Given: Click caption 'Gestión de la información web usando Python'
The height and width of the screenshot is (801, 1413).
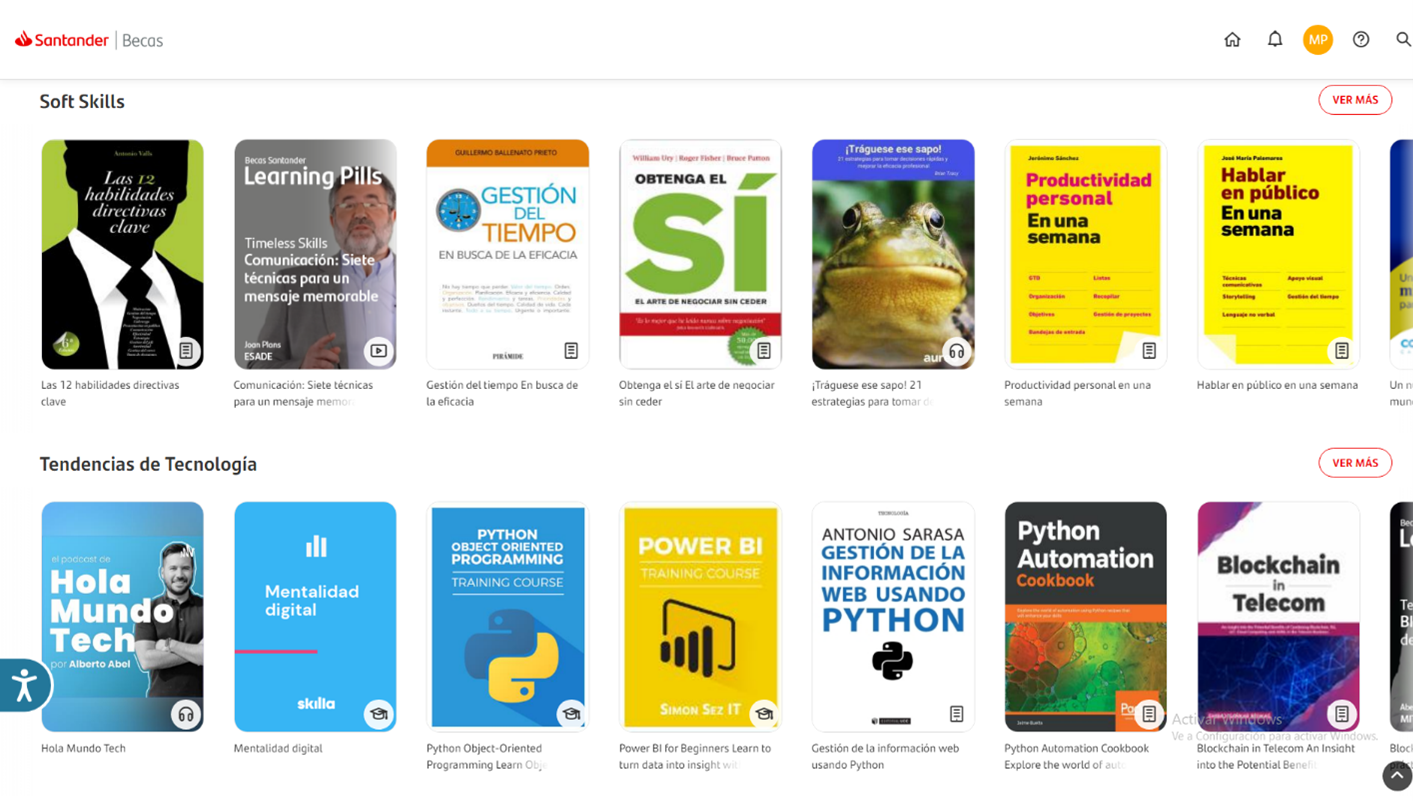Looking at the screenshot, I should pos(885,756).
